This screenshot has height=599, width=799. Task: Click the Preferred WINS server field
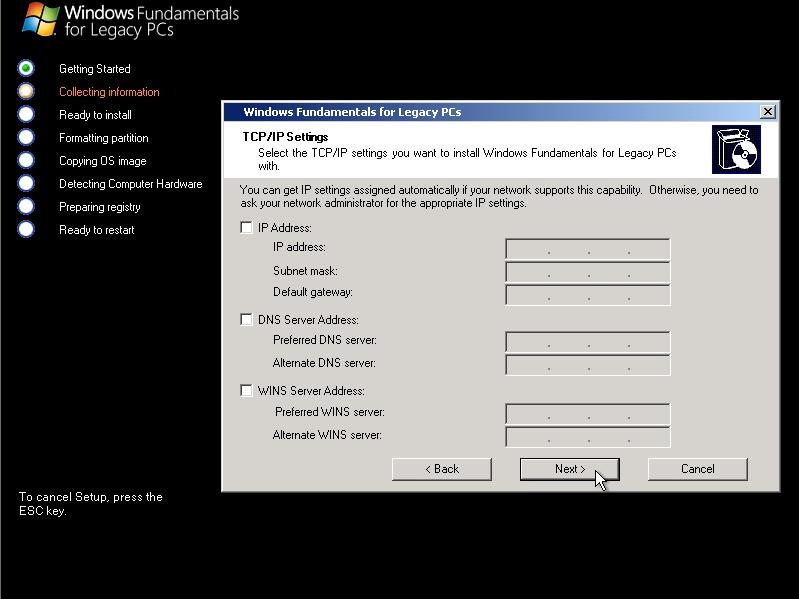pos(588,414)
